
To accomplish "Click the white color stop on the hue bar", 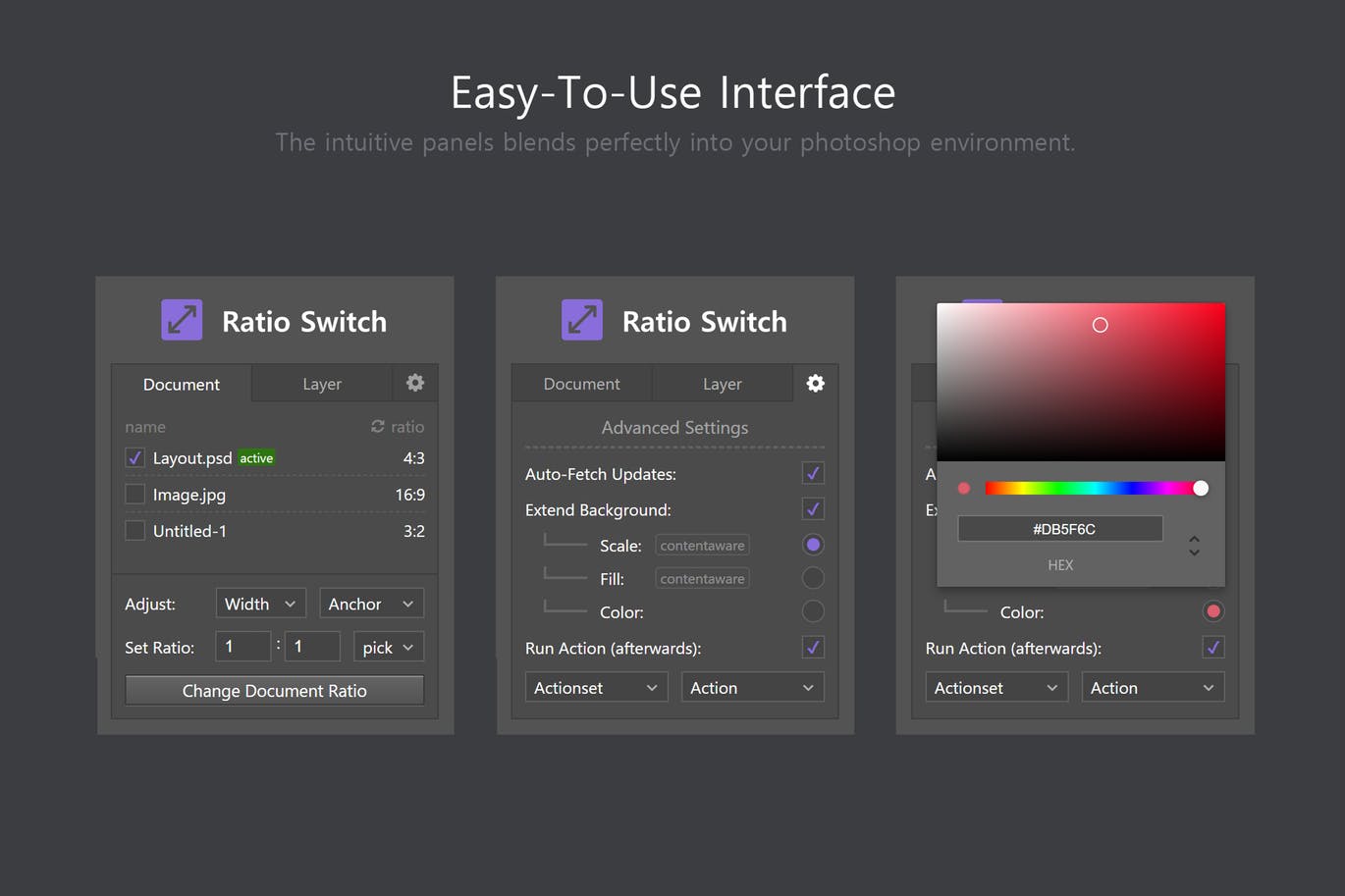I will [x=1200, y=488].
